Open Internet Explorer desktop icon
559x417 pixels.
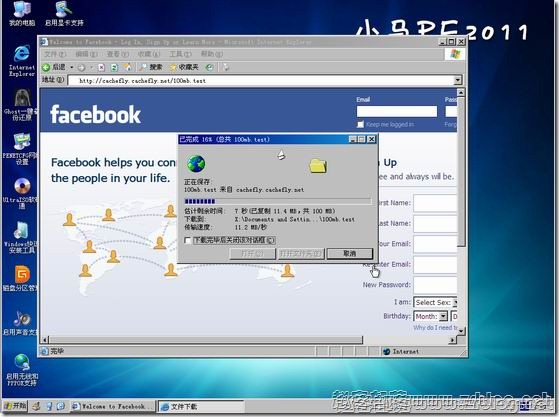tap(22, 61)
